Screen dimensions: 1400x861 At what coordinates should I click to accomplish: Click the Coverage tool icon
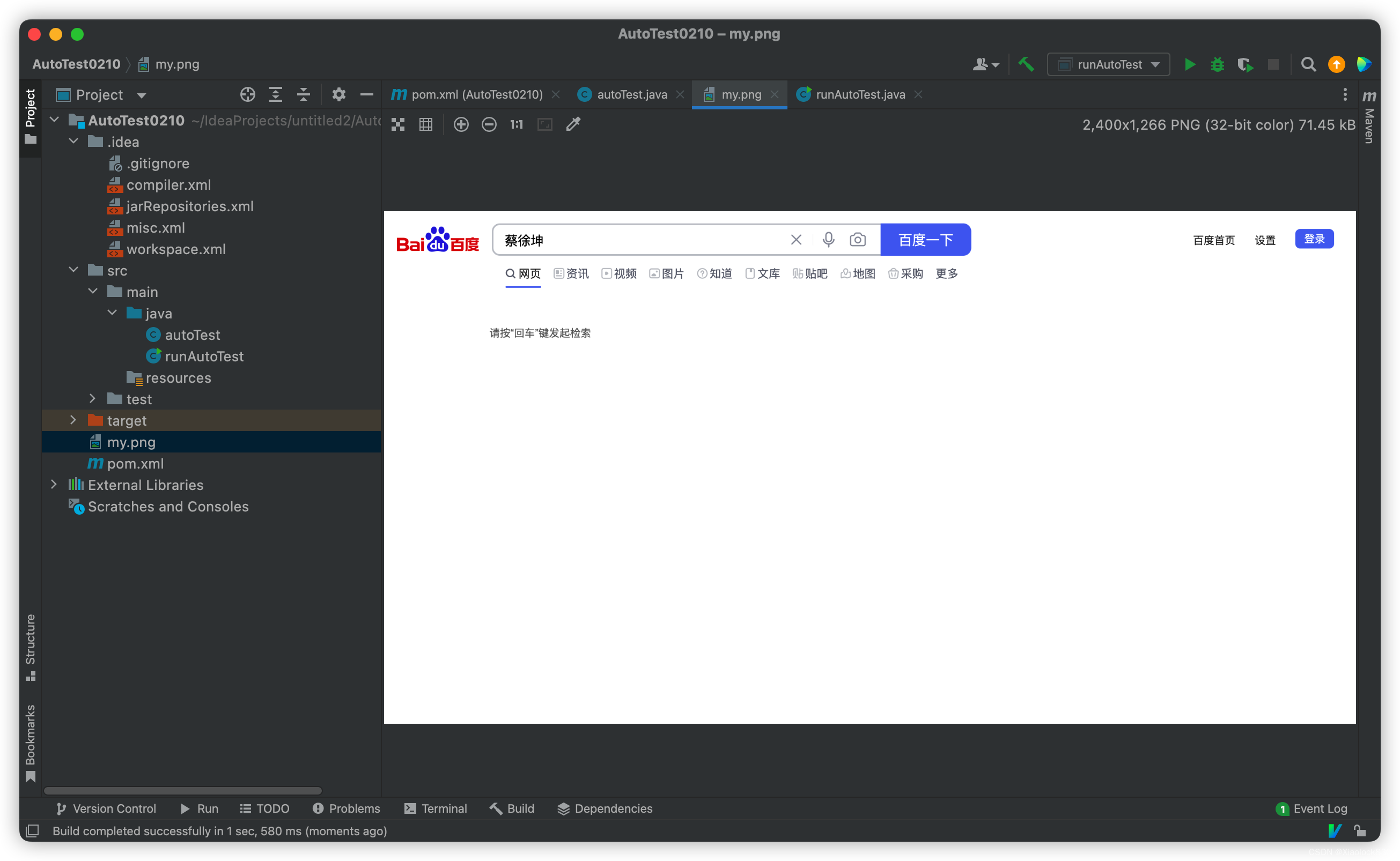[x=1244, y=64]
